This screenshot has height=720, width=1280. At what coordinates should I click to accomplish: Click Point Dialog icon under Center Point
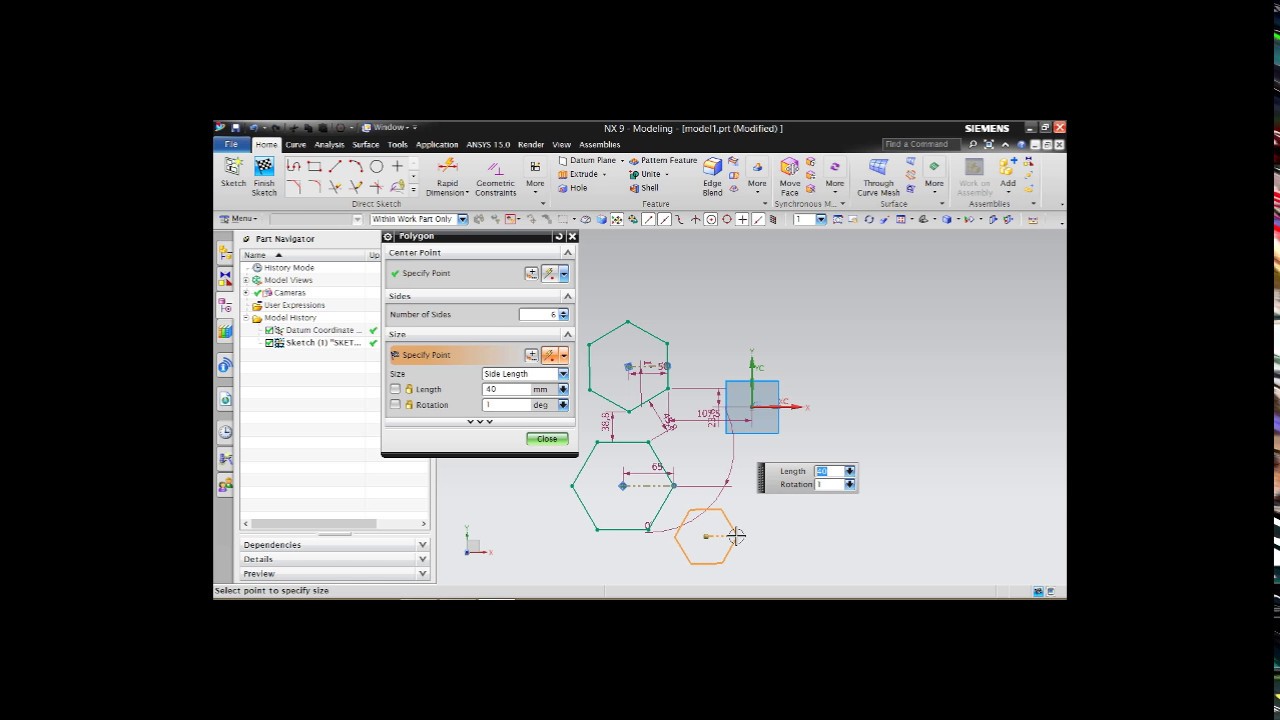click(x=531, y=273)
